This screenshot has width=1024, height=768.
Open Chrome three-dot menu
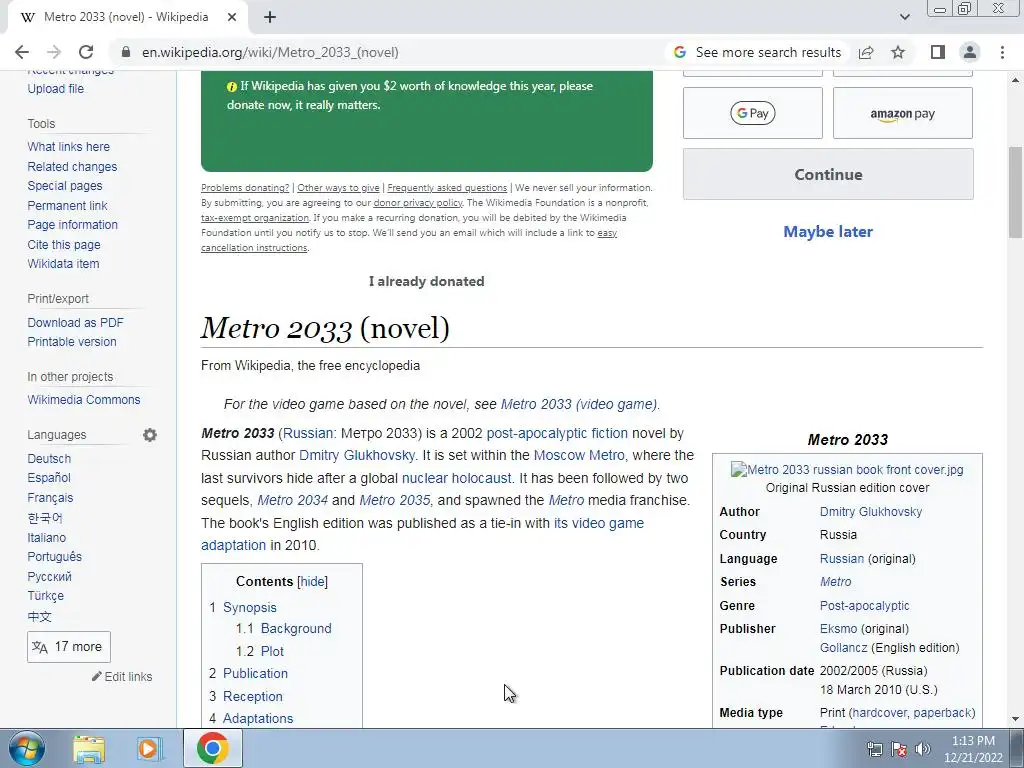click(x=1002, y=52)
